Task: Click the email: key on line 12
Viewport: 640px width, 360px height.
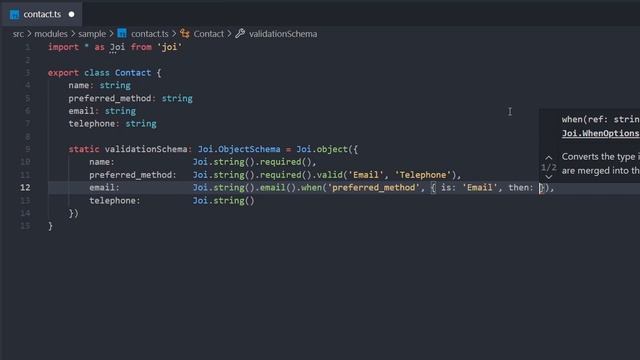Action: pos(104,188)
